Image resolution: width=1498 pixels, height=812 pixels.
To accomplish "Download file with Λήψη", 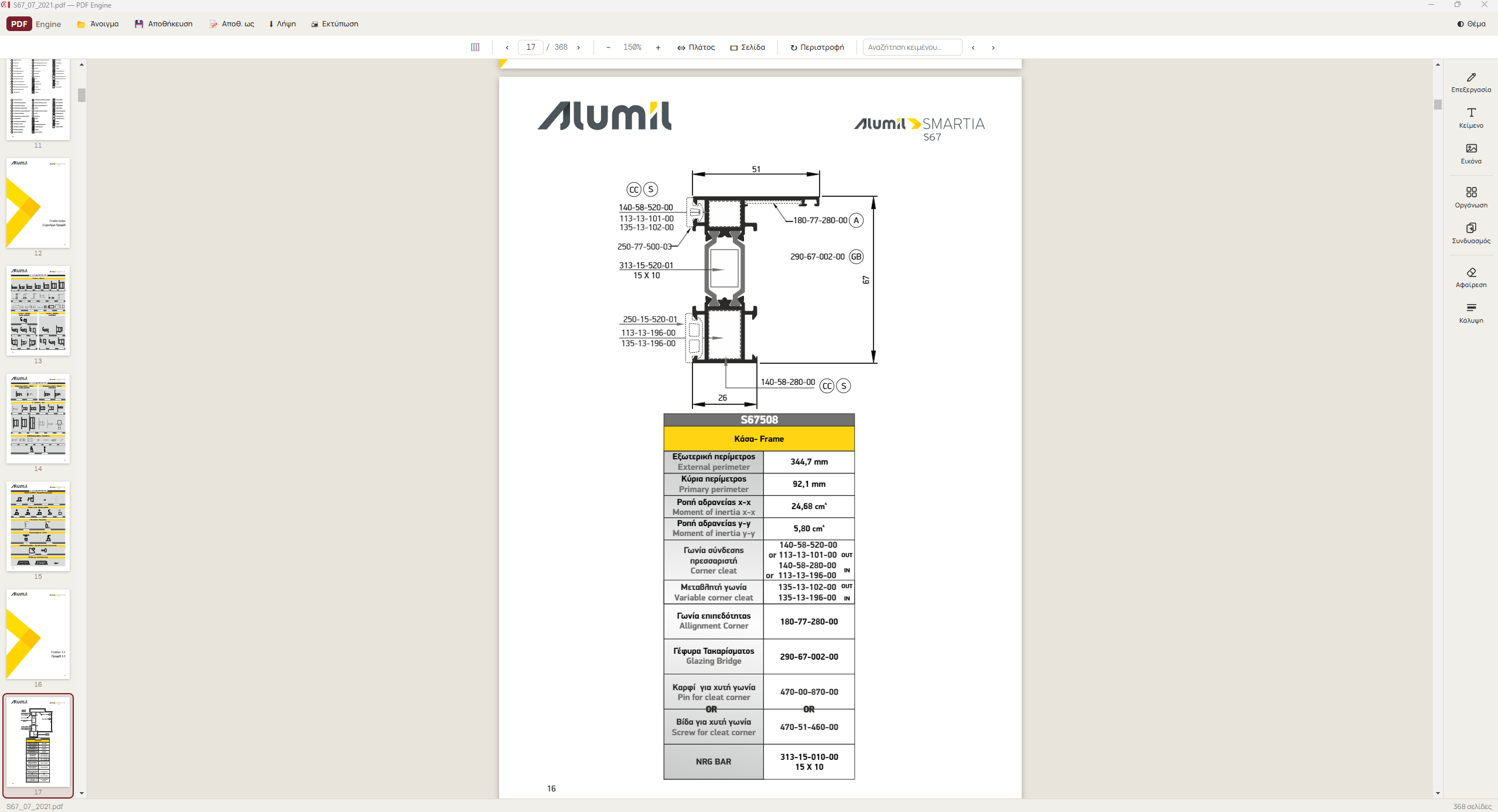I will [282, 24].
